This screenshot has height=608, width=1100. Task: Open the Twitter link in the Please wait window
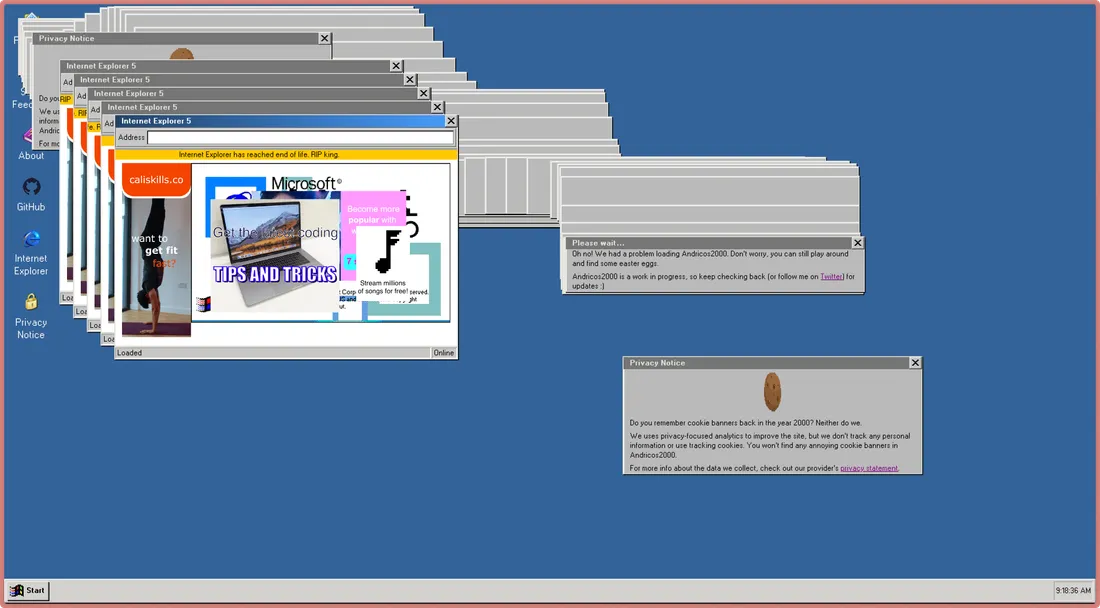[x=831, y=276]
